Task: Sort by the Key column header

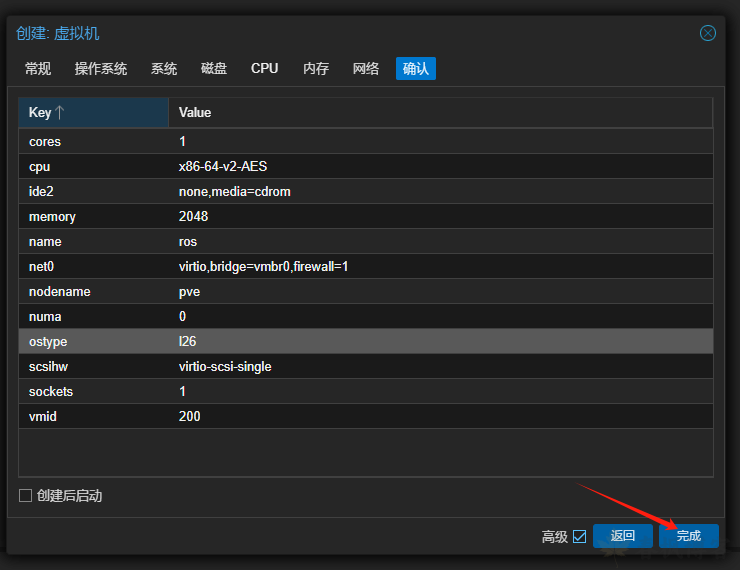Action: pyautogui.click(x=93, y=113)
